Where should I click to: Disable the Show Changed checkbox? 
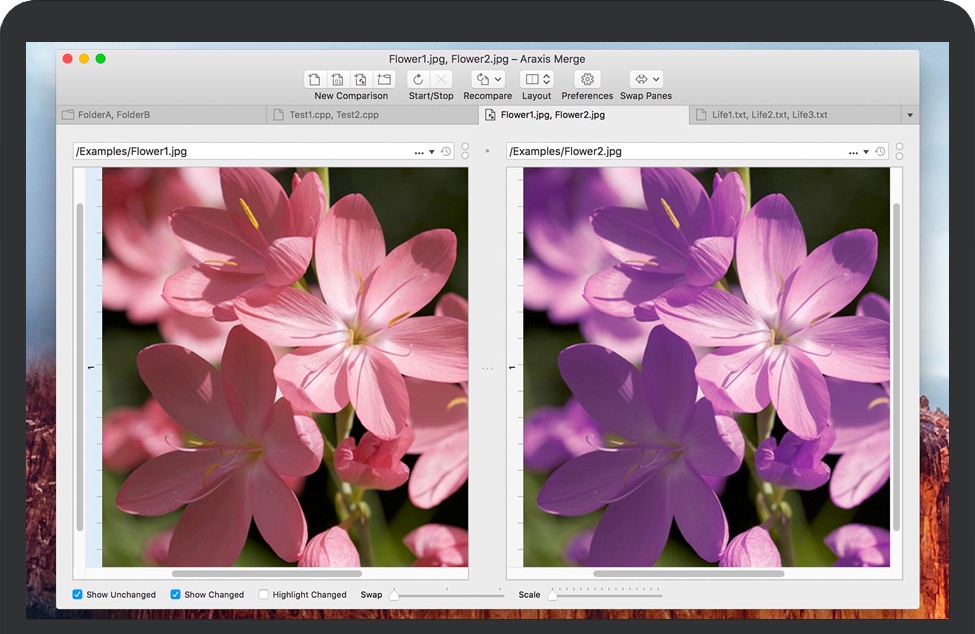(176, 594)
